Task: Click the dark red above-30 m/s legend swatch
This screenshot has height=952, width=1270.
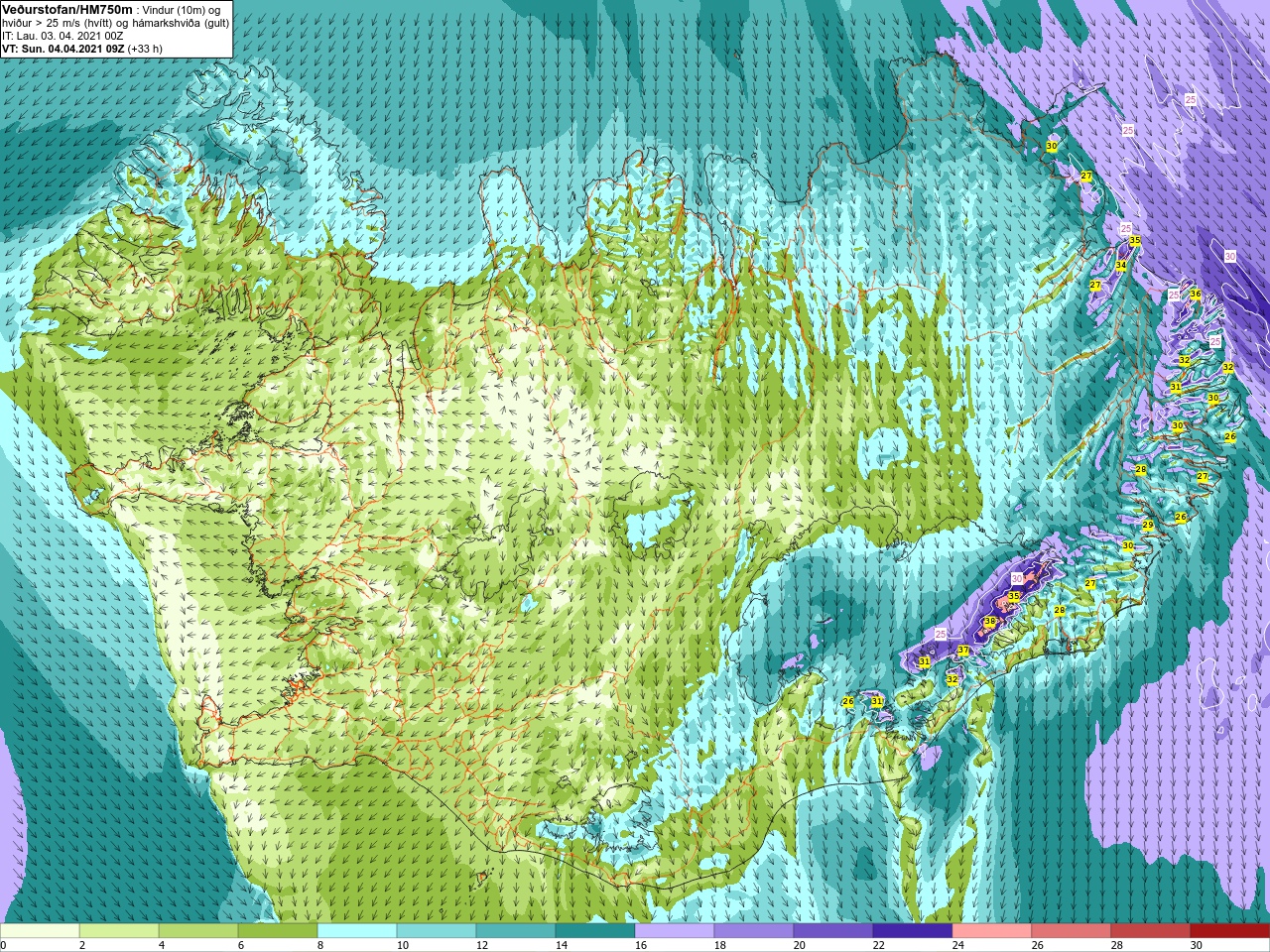Action: (x=1230, y=931)
